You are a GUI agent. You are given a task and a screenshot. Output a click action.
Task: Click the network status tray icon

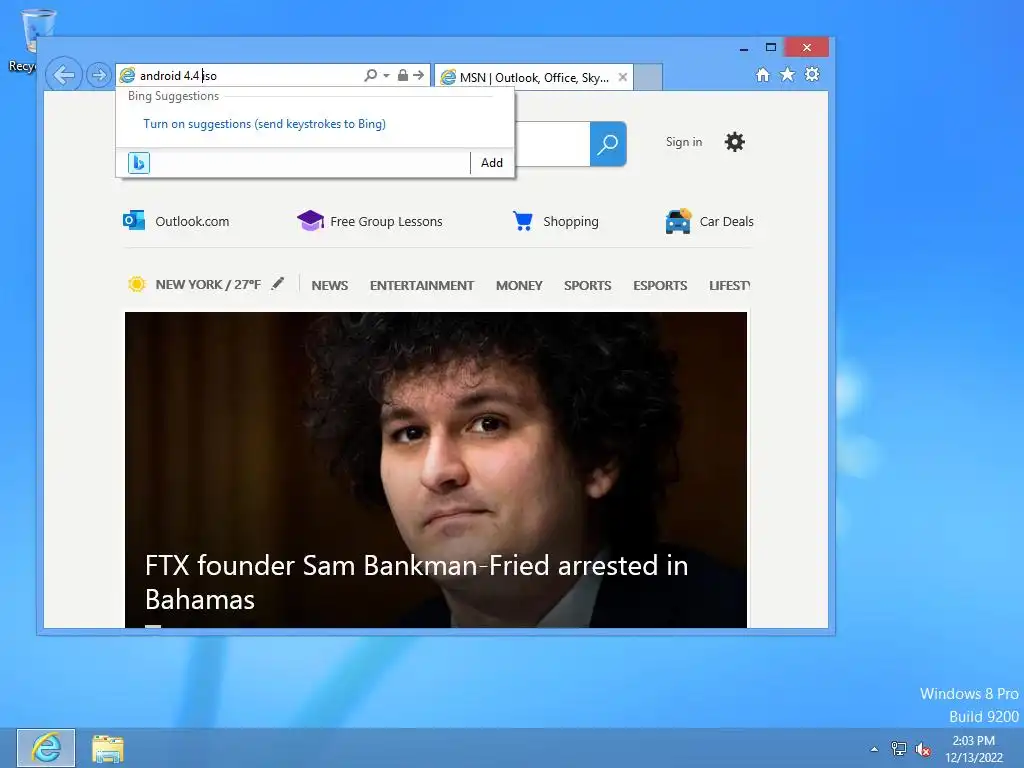pyautogui.click(x=899, y=749)
